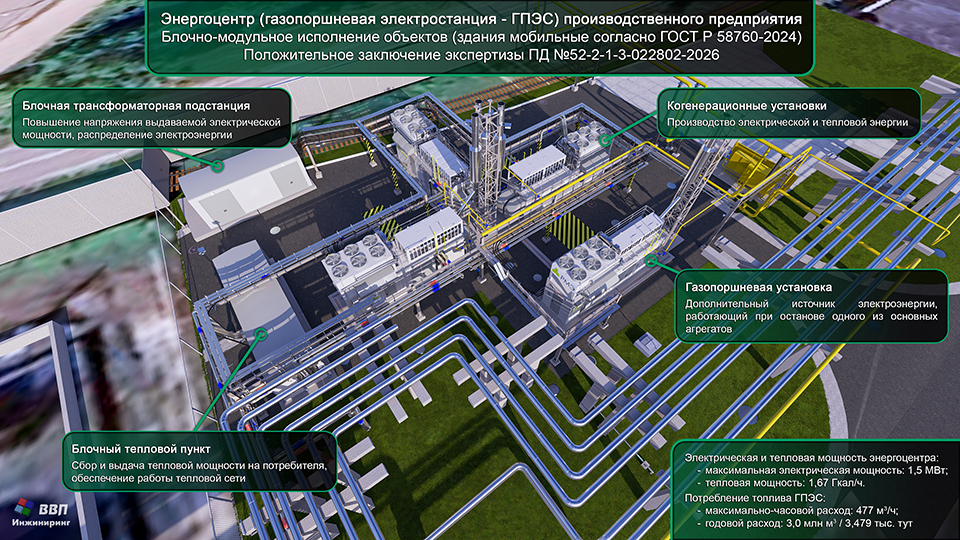
Task: Click 'Электрическая и тепловая мощность энергоцентра:' heading
Action: pyautogui.click(x=811, y=457)
